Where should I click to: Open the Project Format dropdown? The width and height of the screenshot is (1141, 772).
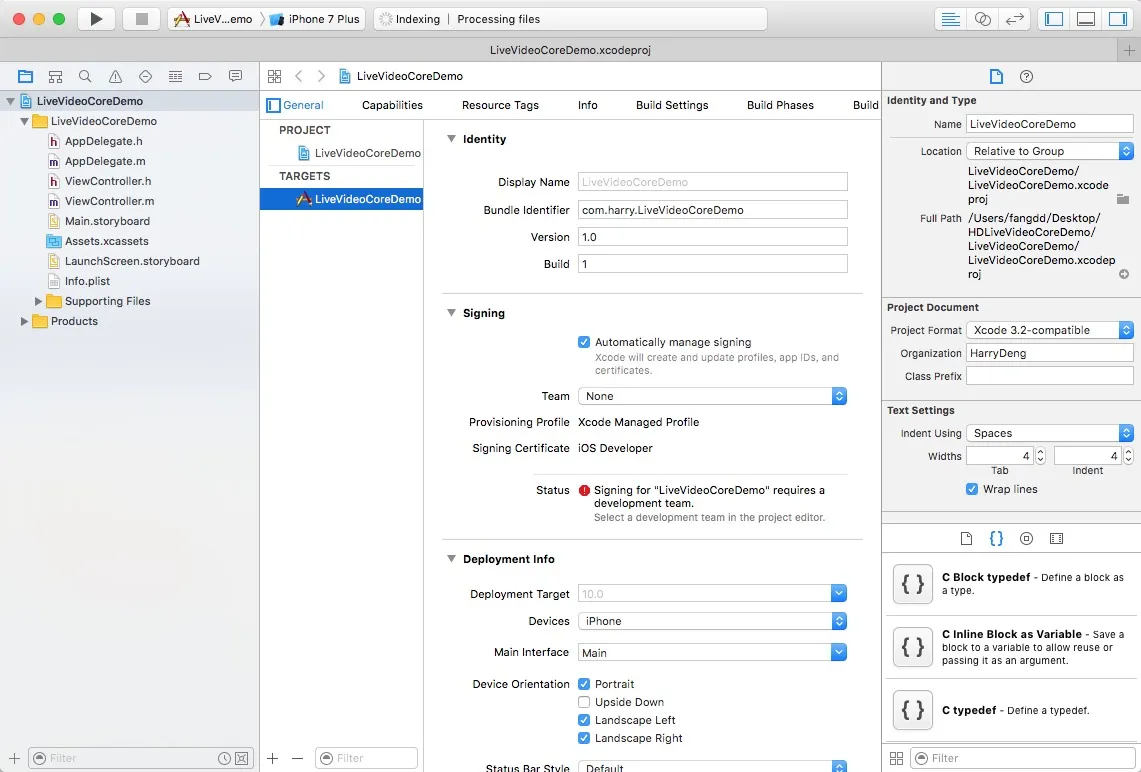(1049, 330)
